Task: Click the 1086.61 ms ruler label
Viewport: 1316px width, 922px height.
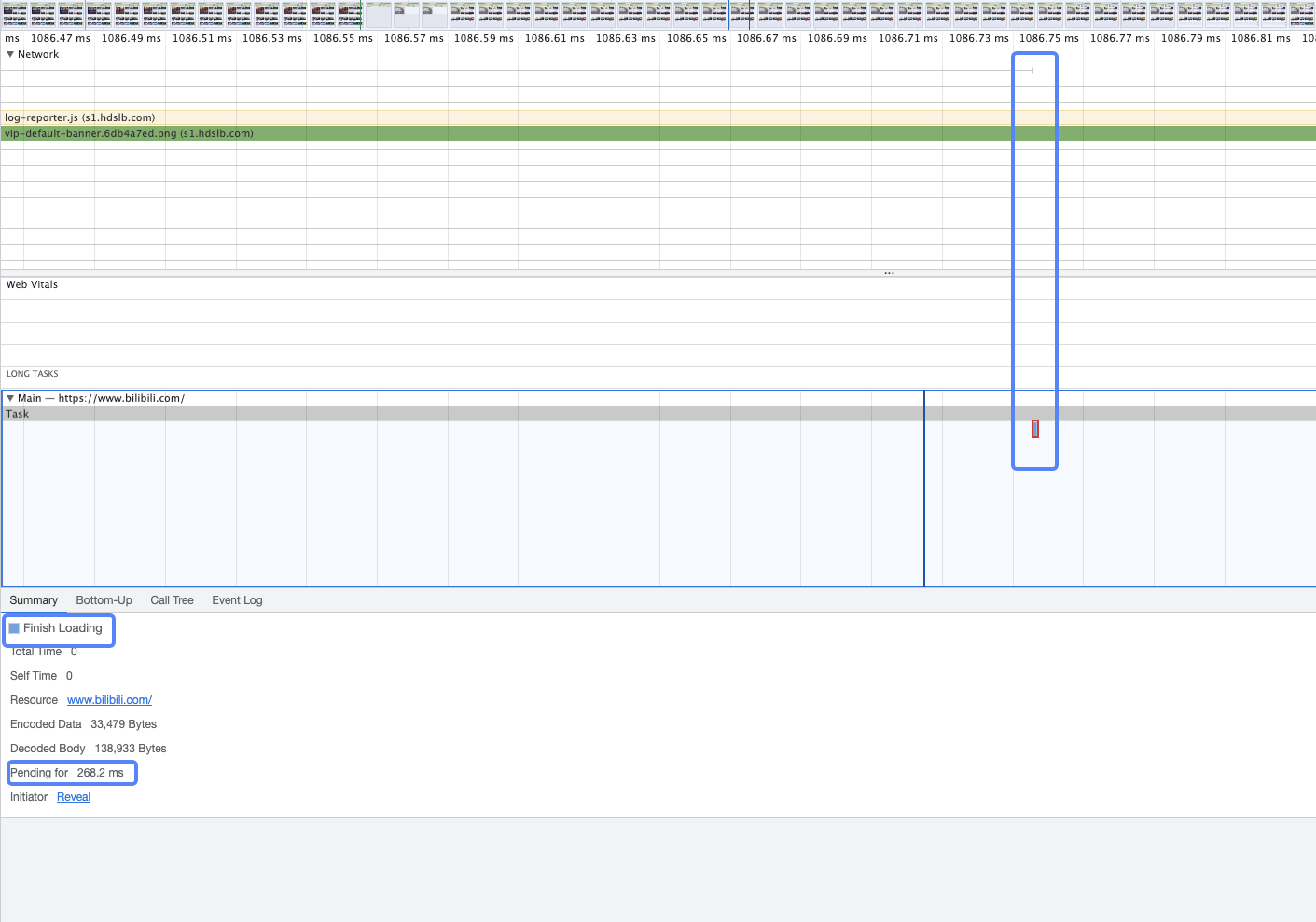Action: coord(555,39)
